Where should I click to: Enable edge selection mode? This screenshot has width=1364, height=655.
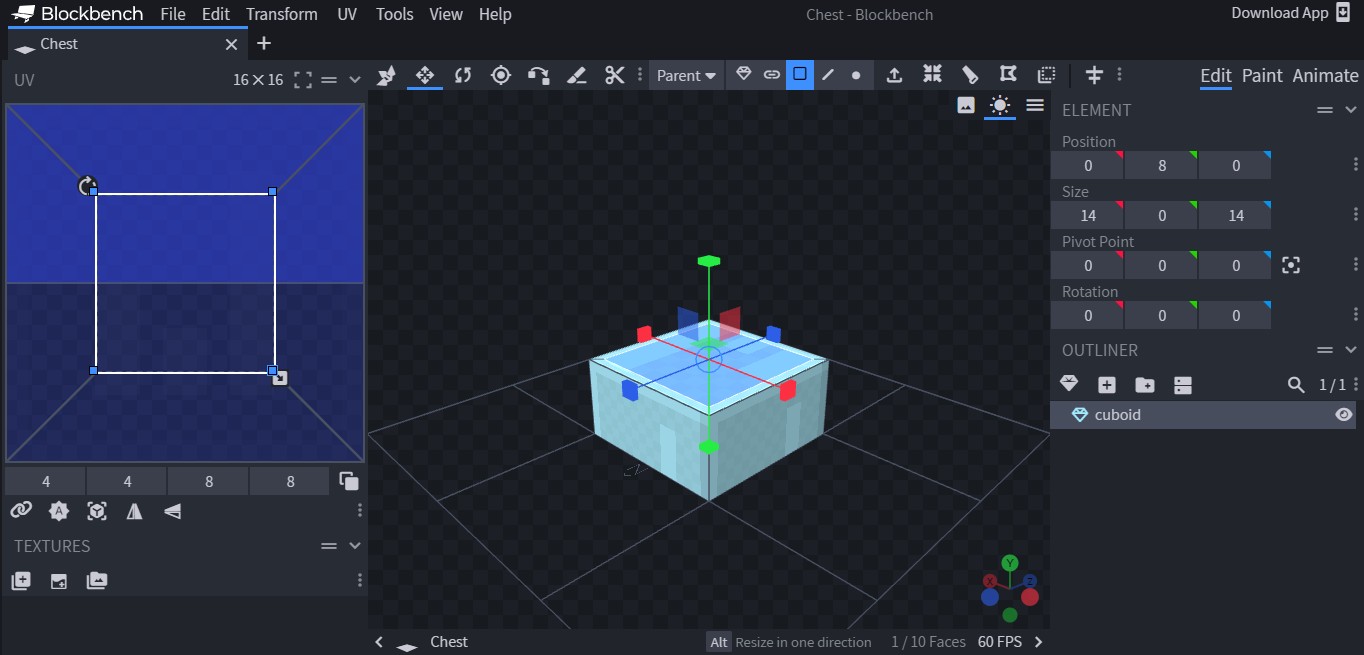click(828, 75)
